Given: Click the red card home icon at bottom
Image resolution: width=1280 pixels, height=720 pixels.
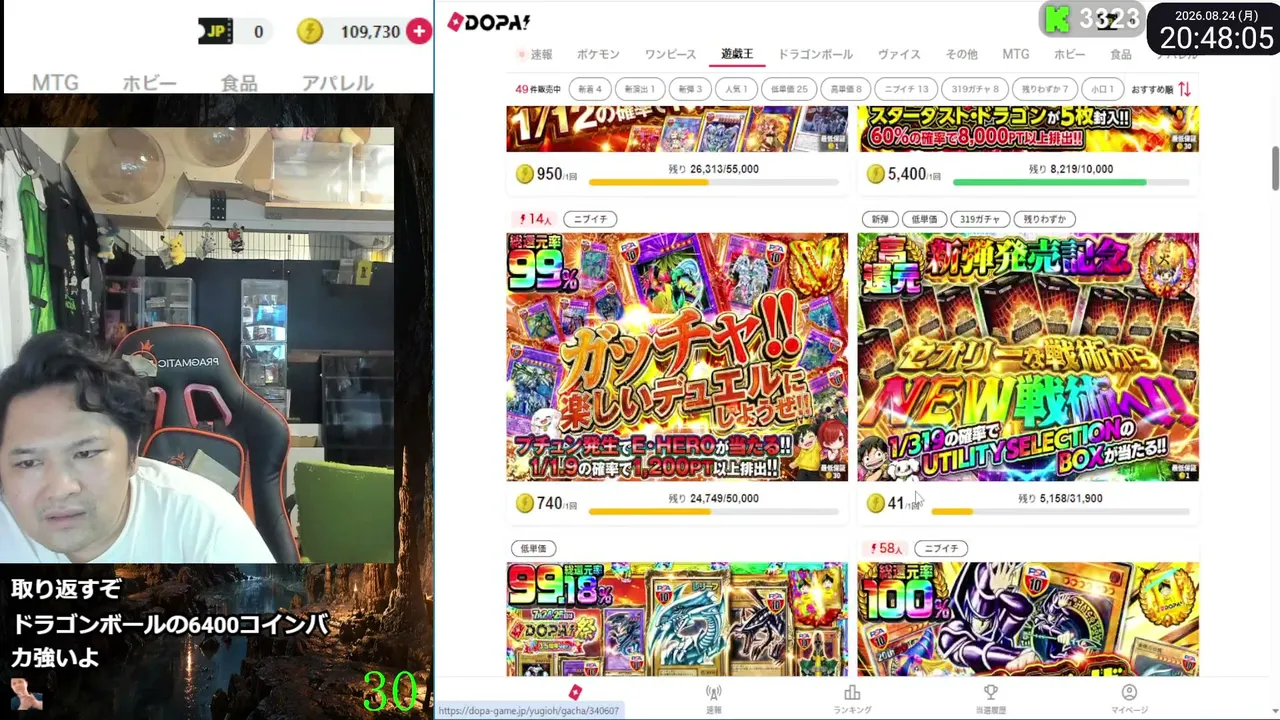Looking at the screenshot, I should point(575,692).
